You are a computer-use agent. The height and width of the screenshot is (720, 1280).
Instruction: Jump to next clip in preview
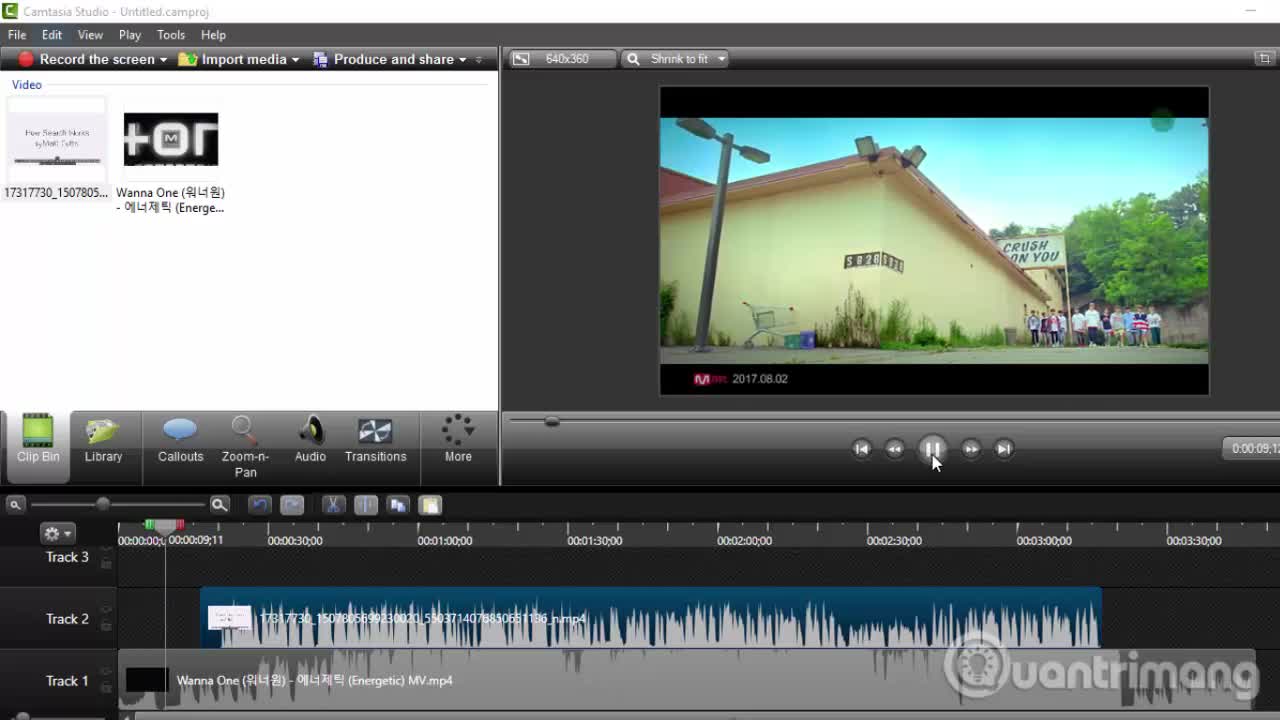click(x=1004, y=449)
